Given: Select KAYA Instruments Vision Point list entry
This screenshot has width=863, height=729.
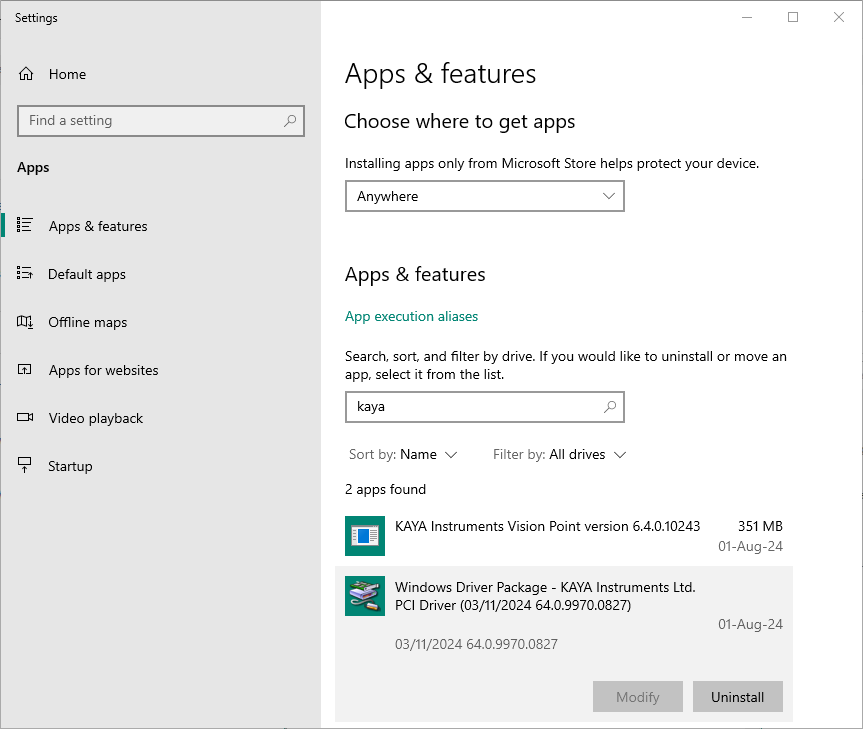Looking at the screenshot, I should [x=547, y=526].
